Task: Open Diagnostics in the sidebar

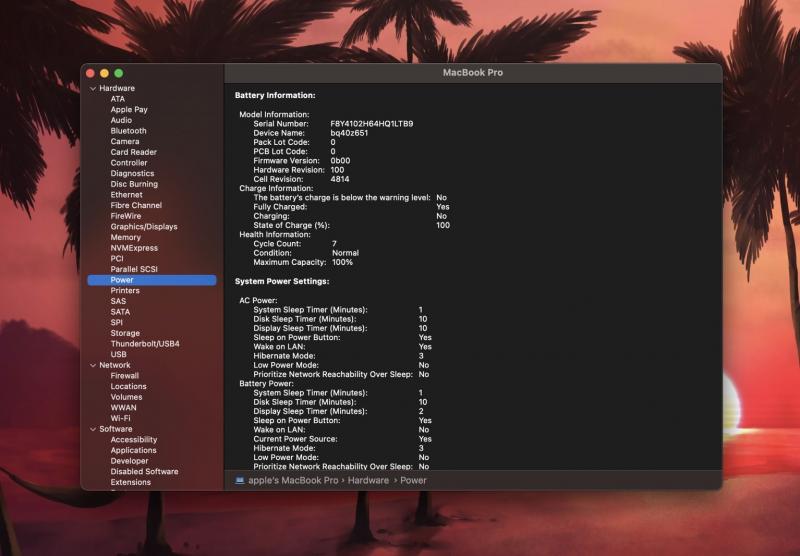Action: click(132, 173)
